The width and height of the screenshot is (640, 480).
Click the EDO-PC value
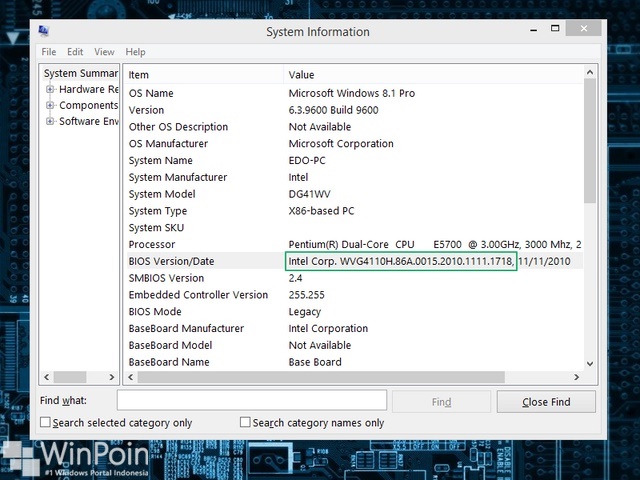point(307,160)
